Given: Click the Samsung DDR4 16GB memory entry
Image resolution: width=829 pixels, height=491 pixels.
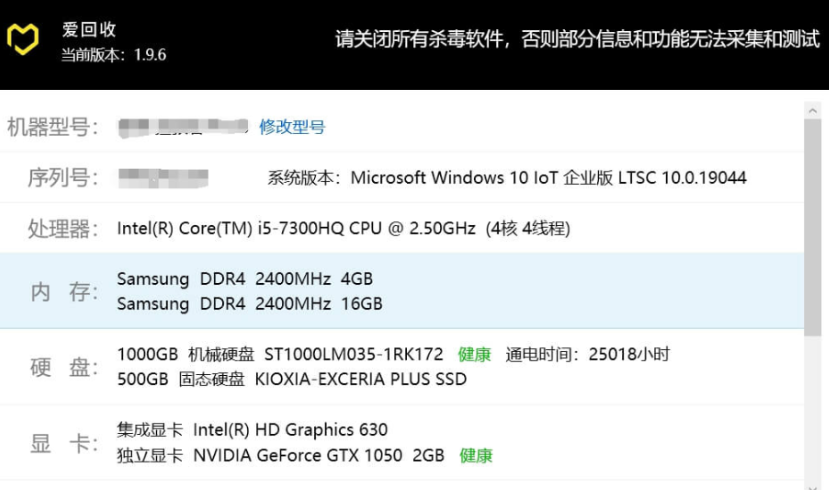Looking at the screenshot, I should (249, 303).
